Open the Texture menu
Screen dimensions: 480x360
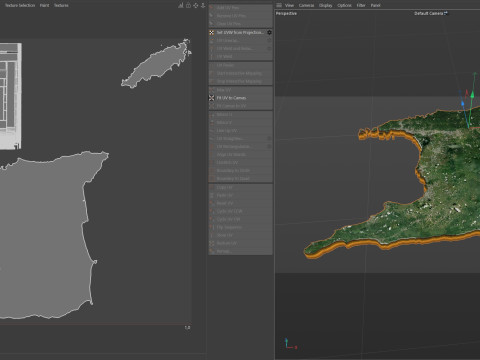click(61, 5)
